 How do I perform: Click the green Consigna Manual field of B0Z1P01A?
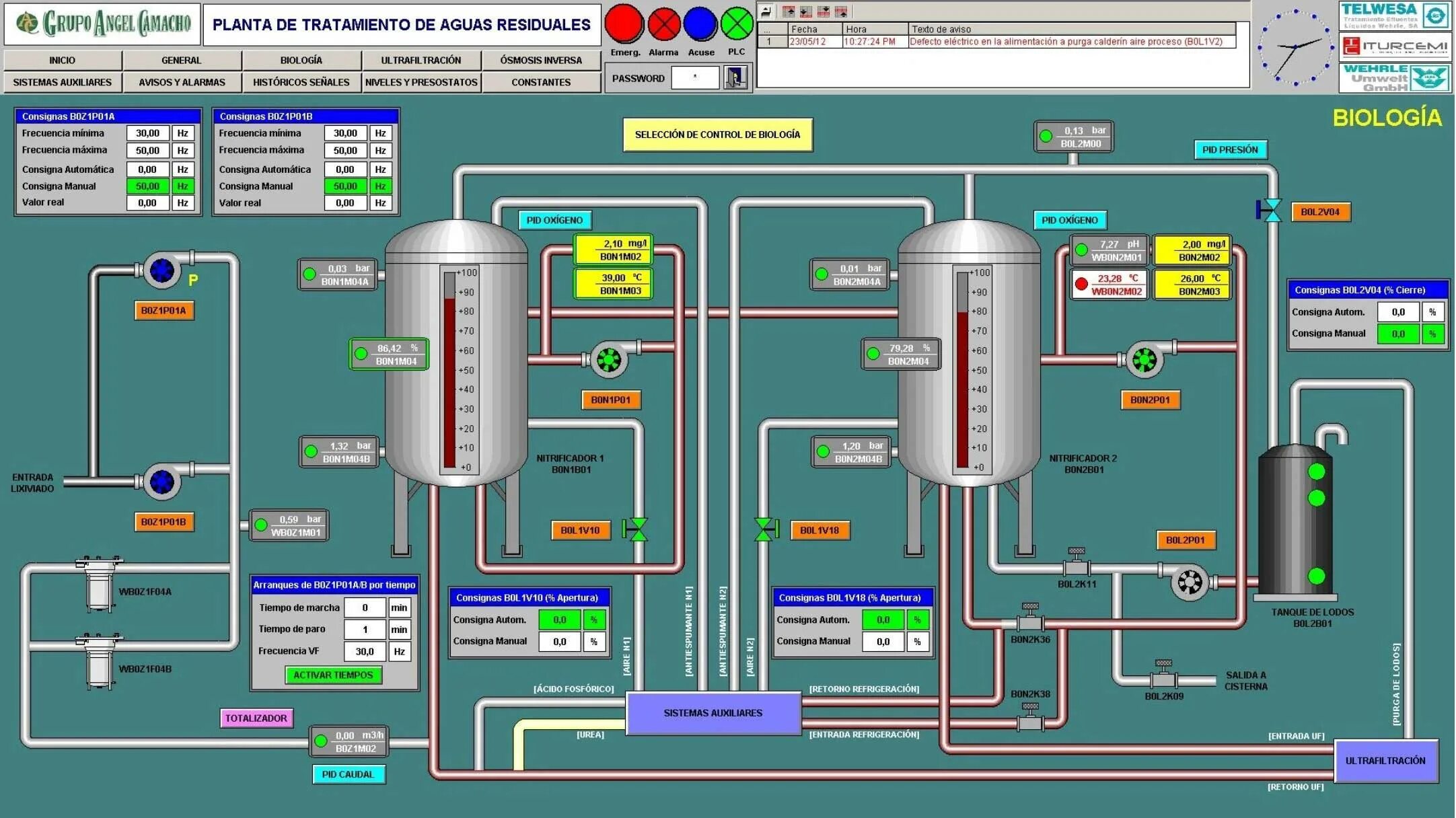pyautogui.click(x=149, y=186)
